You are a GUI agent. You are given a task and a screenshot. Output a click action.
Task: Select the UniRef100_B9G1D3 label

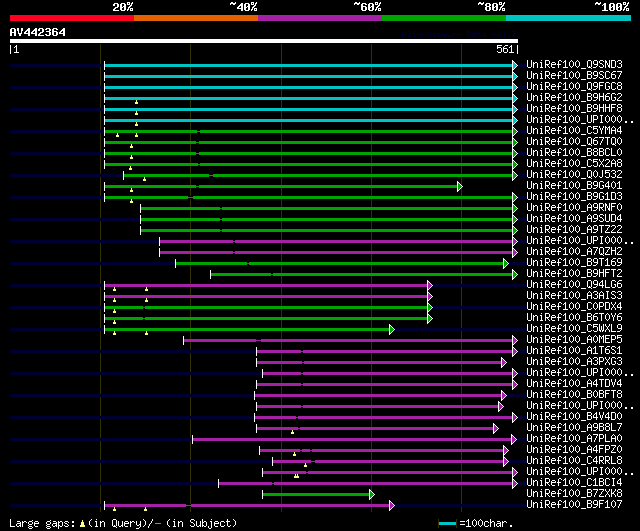pos(574,197)
